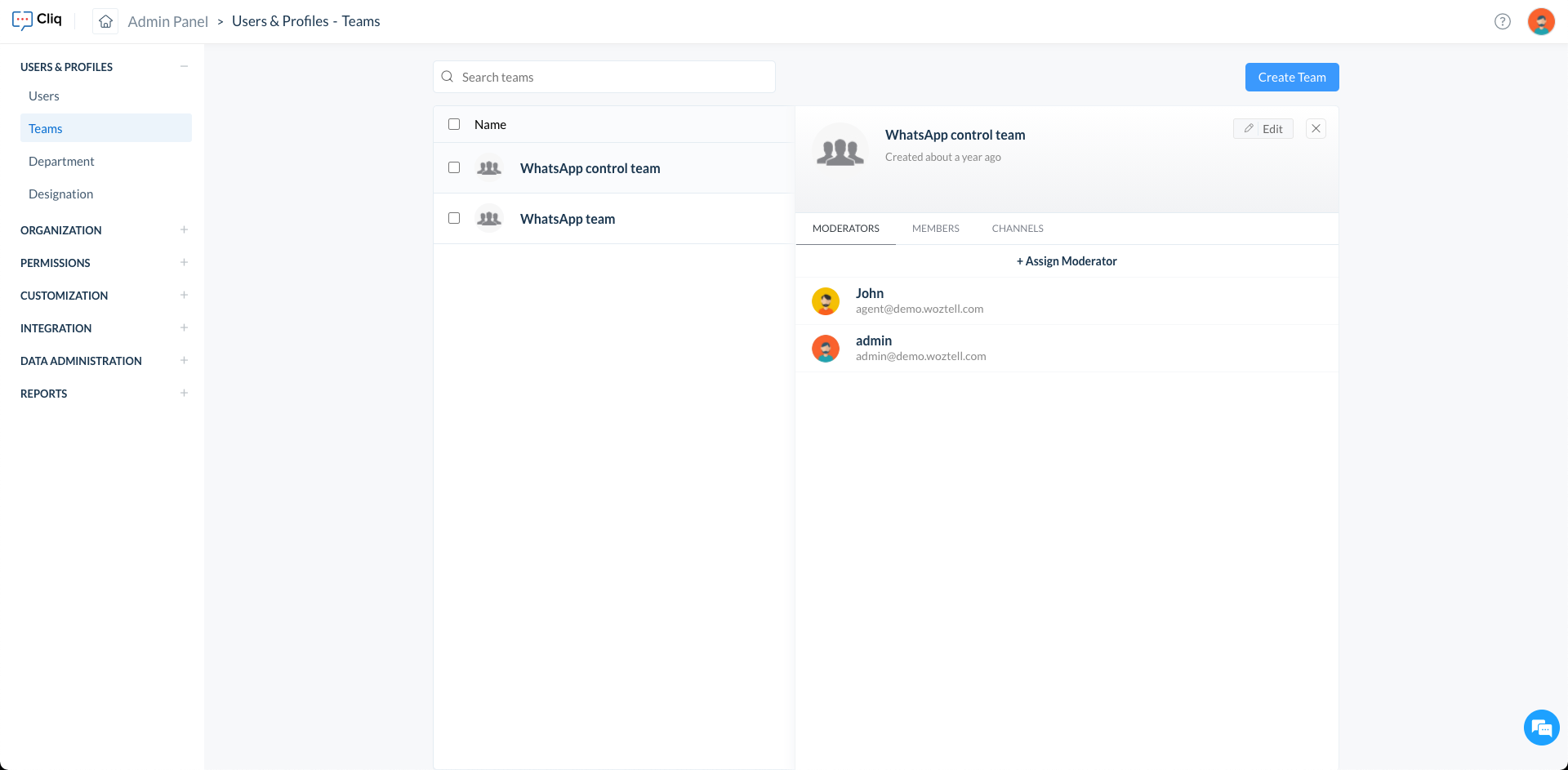Click admin@demo.woztell.com email
The image size is (1568, 770).
pyautogui.click(x=921, y=356)
